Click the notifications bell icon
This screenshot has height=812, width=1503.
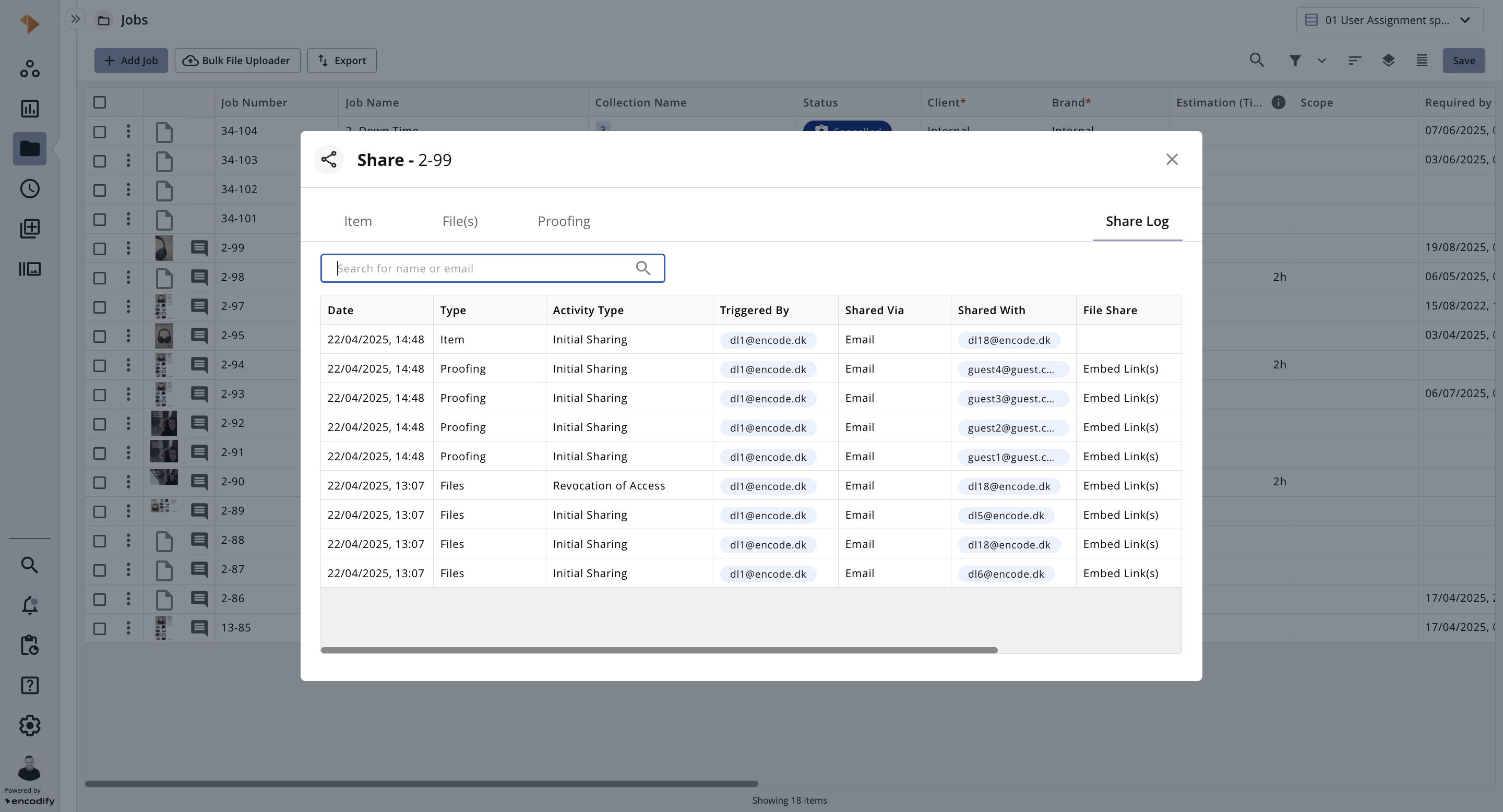pyautogui.click(x=30, y=605)
